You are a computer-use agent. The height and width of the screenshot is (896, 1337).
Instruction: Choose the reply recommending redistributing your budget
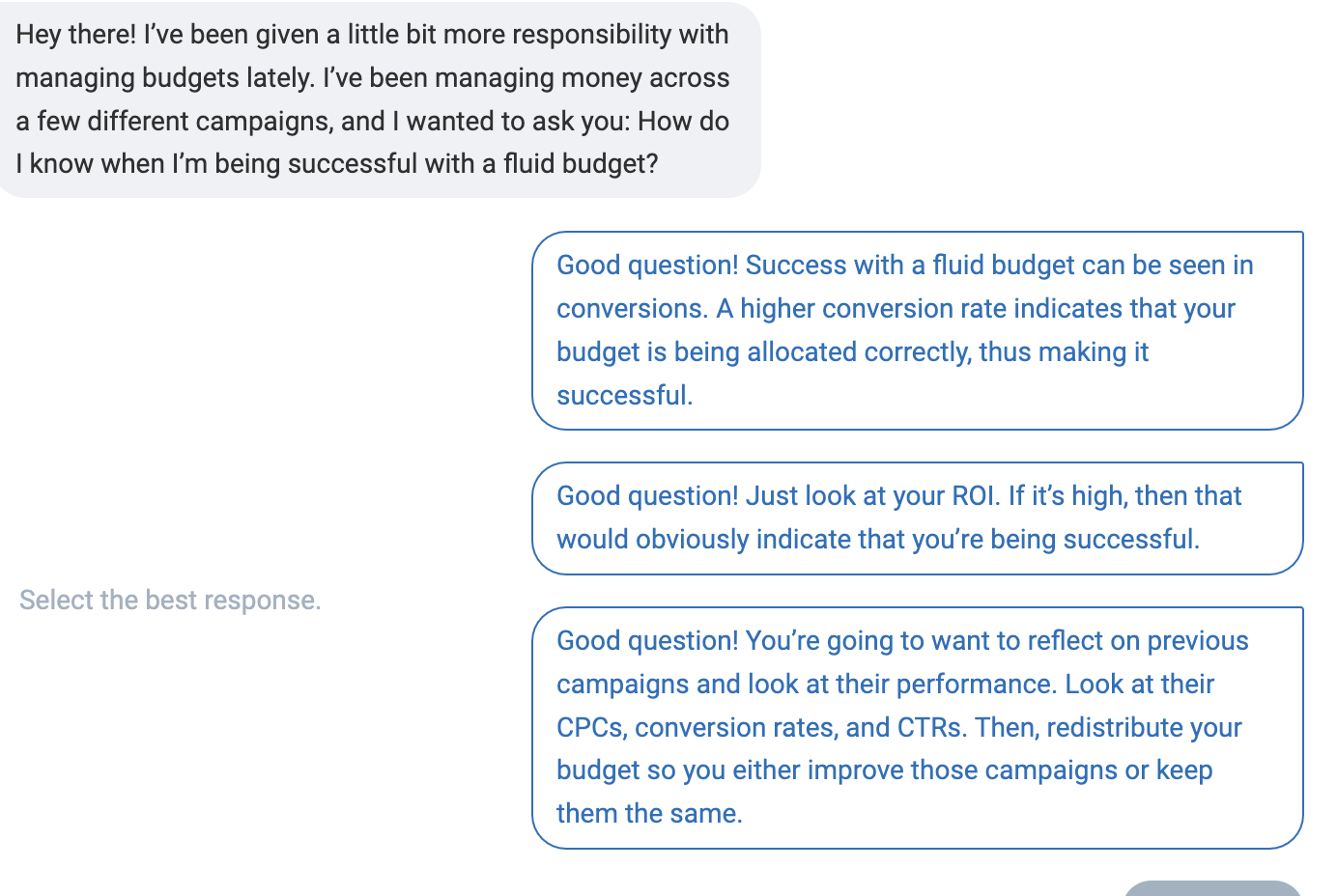click(x=917, y=727)
